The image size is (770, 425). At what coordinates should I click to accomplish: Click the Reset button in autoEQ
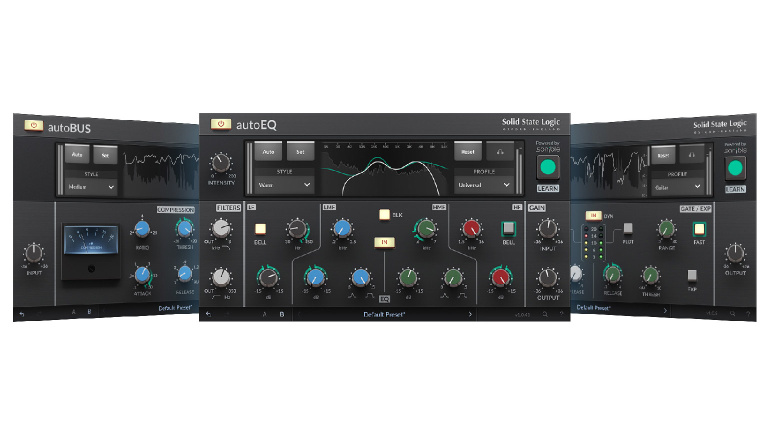click(468, 153)
